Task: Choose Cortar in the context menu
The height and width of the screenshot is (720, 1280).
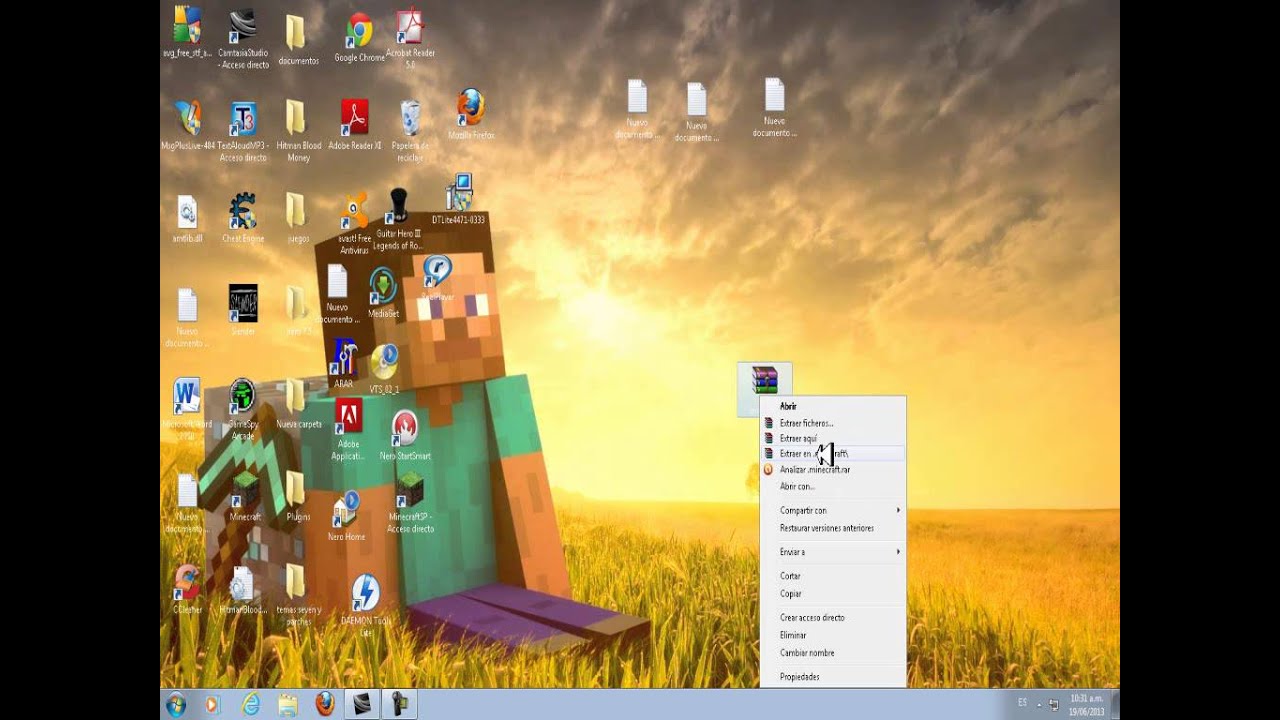Action: click(832, 576)
